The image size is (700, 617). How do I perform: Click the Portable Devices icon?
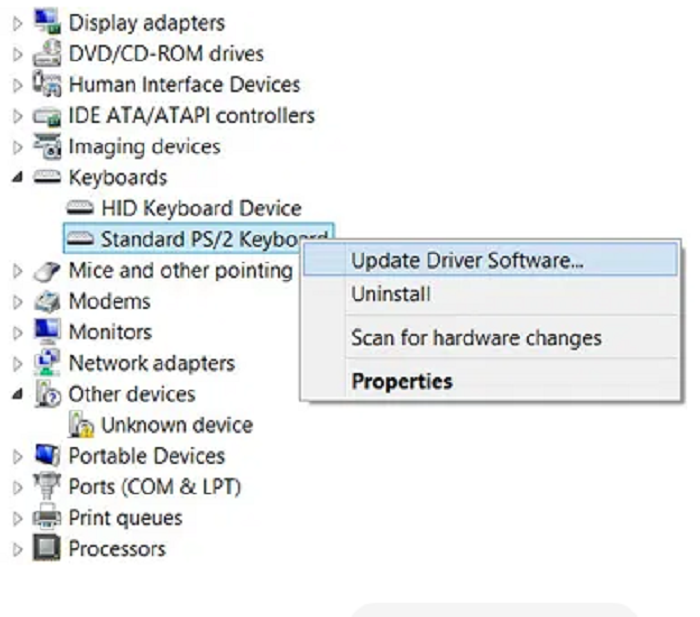tap(47, 456)
